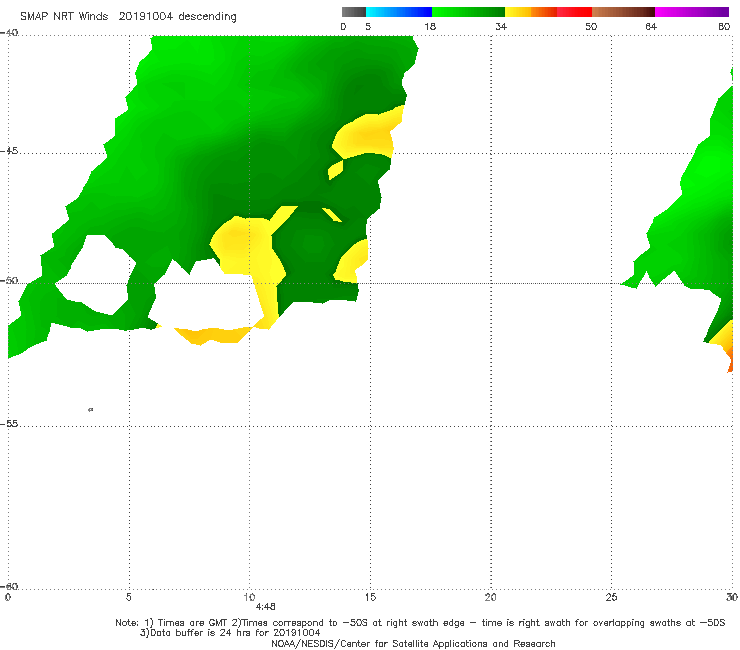Viewport: 740px width, 650px height.
Task: Click the color bar label '34'
Action: [501, 27]
